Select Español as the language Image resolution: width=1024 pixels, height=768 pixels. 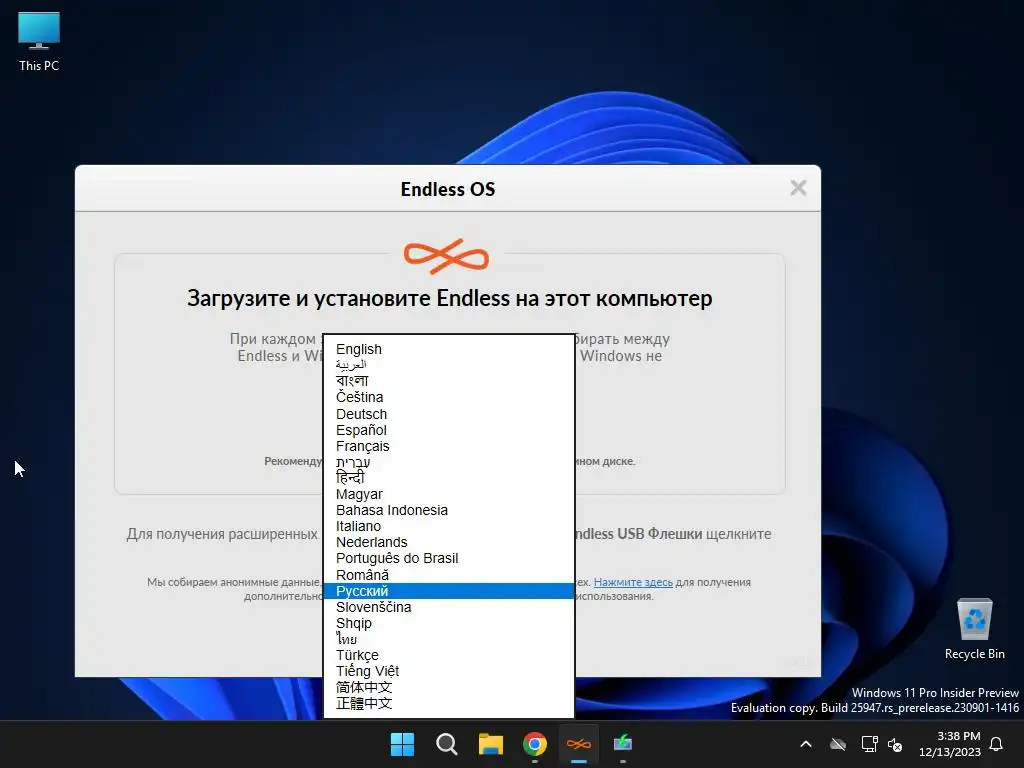(x=449, y=430)
